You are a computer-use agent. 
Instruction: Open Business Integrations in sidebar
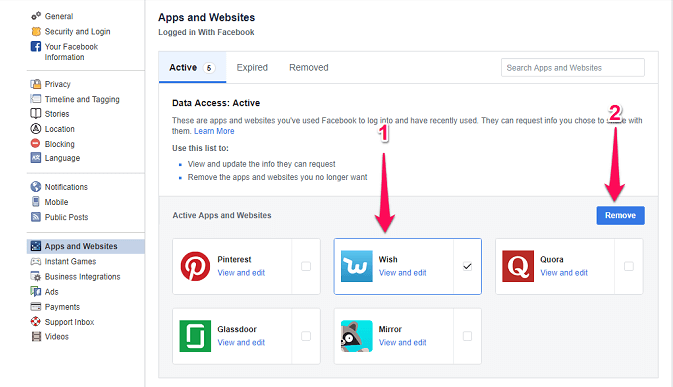pyautogui.click(x=82, y=277)
